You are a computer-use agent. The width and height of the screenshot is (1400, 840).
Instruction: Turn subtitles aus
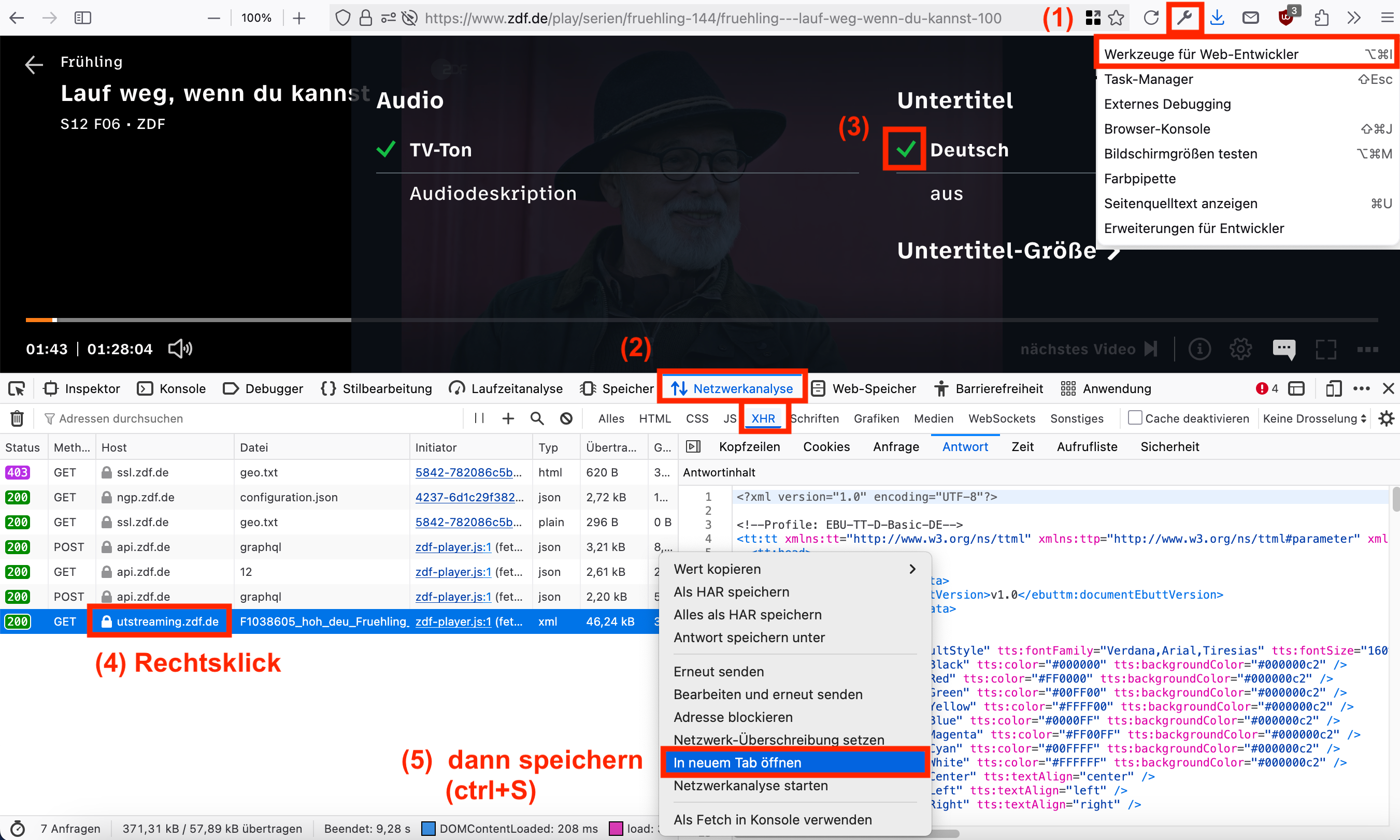[x=946, y=194]
